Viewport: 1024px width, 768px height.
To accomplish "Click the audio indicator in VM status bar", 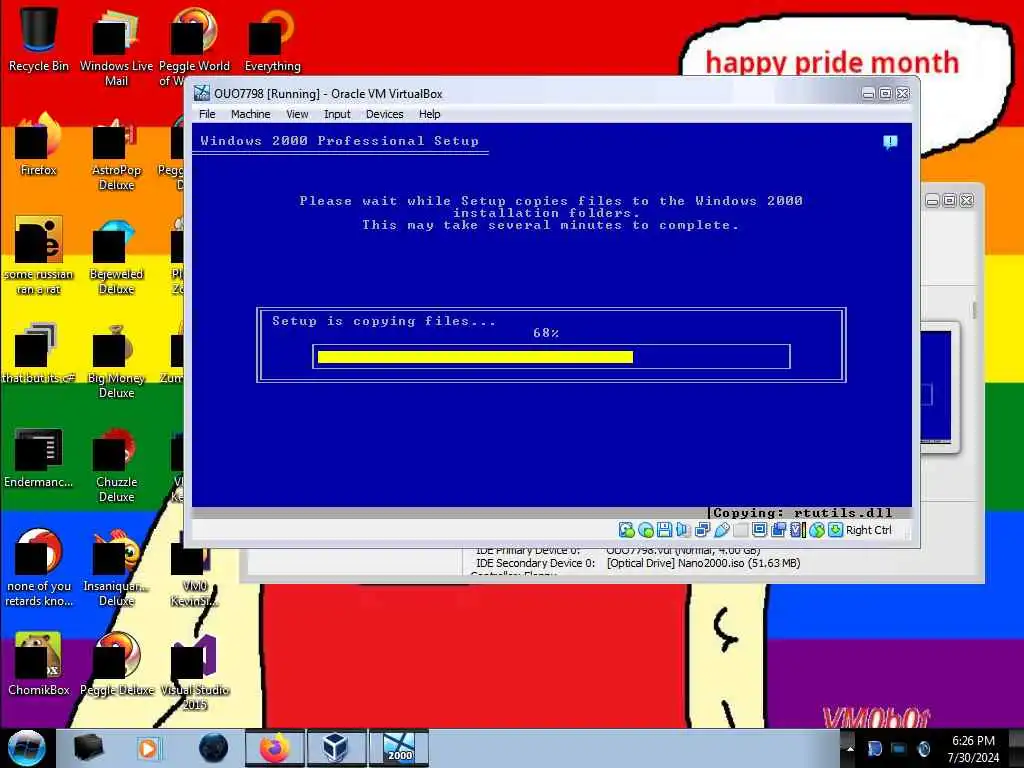I will pyautogui.click(x=683, y=530).
